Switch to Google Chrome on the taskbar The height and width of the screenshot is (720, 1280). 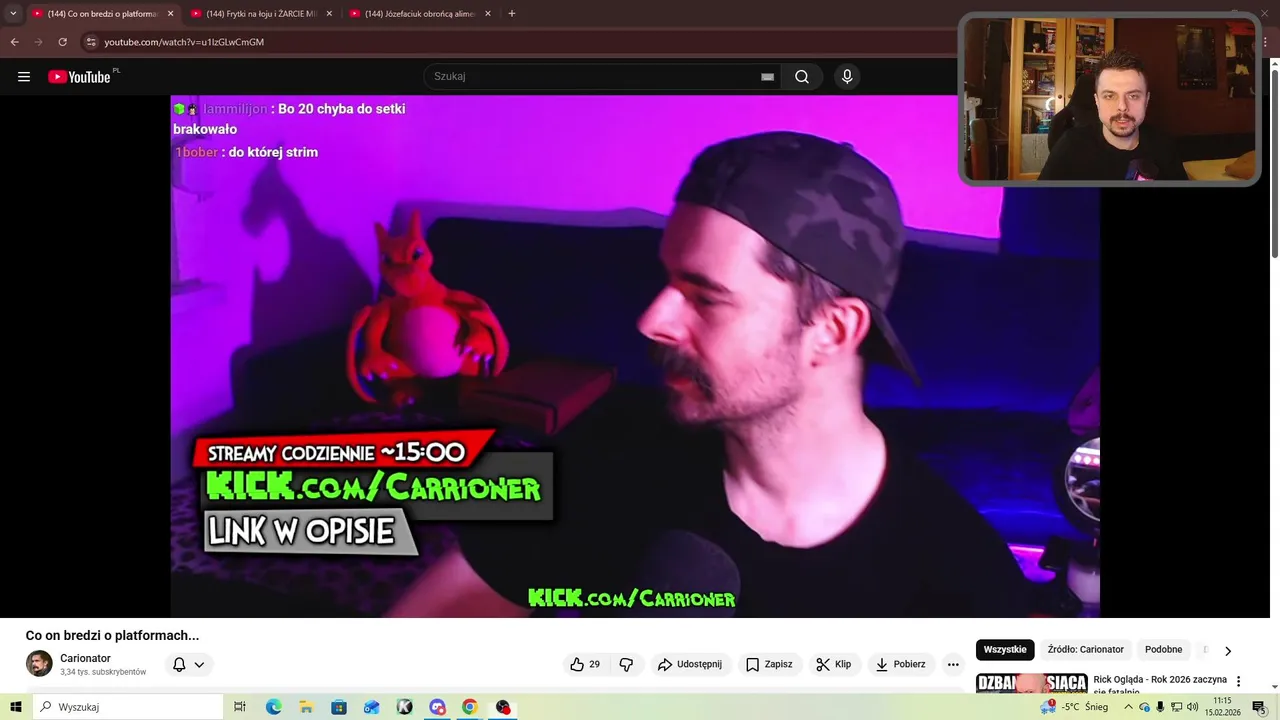[x=470, y=707]
